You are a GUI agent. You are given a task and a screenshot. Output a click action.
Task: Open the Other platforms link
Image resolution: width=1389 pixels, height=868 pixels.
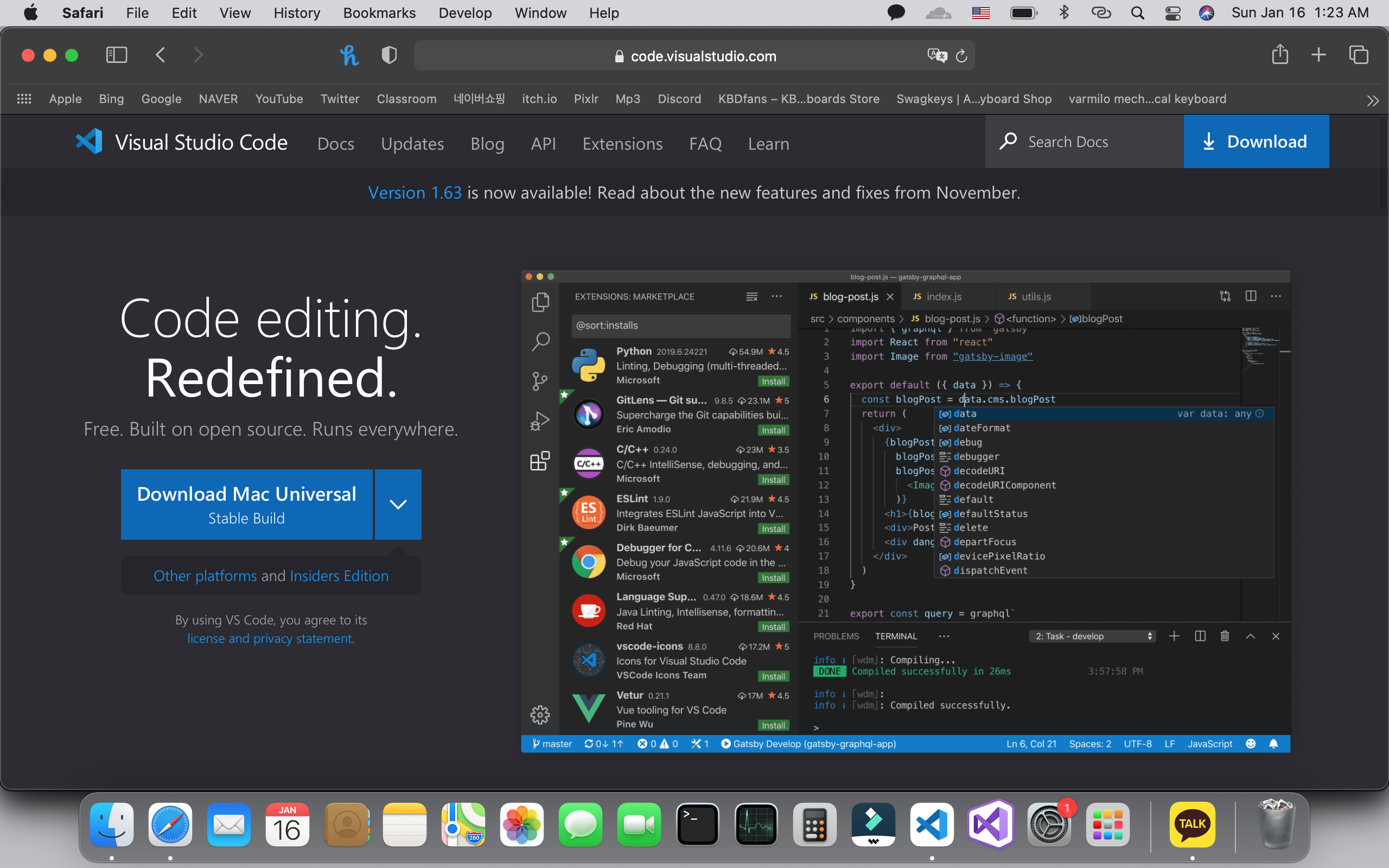pyautogui.click(x=205, y=575)
